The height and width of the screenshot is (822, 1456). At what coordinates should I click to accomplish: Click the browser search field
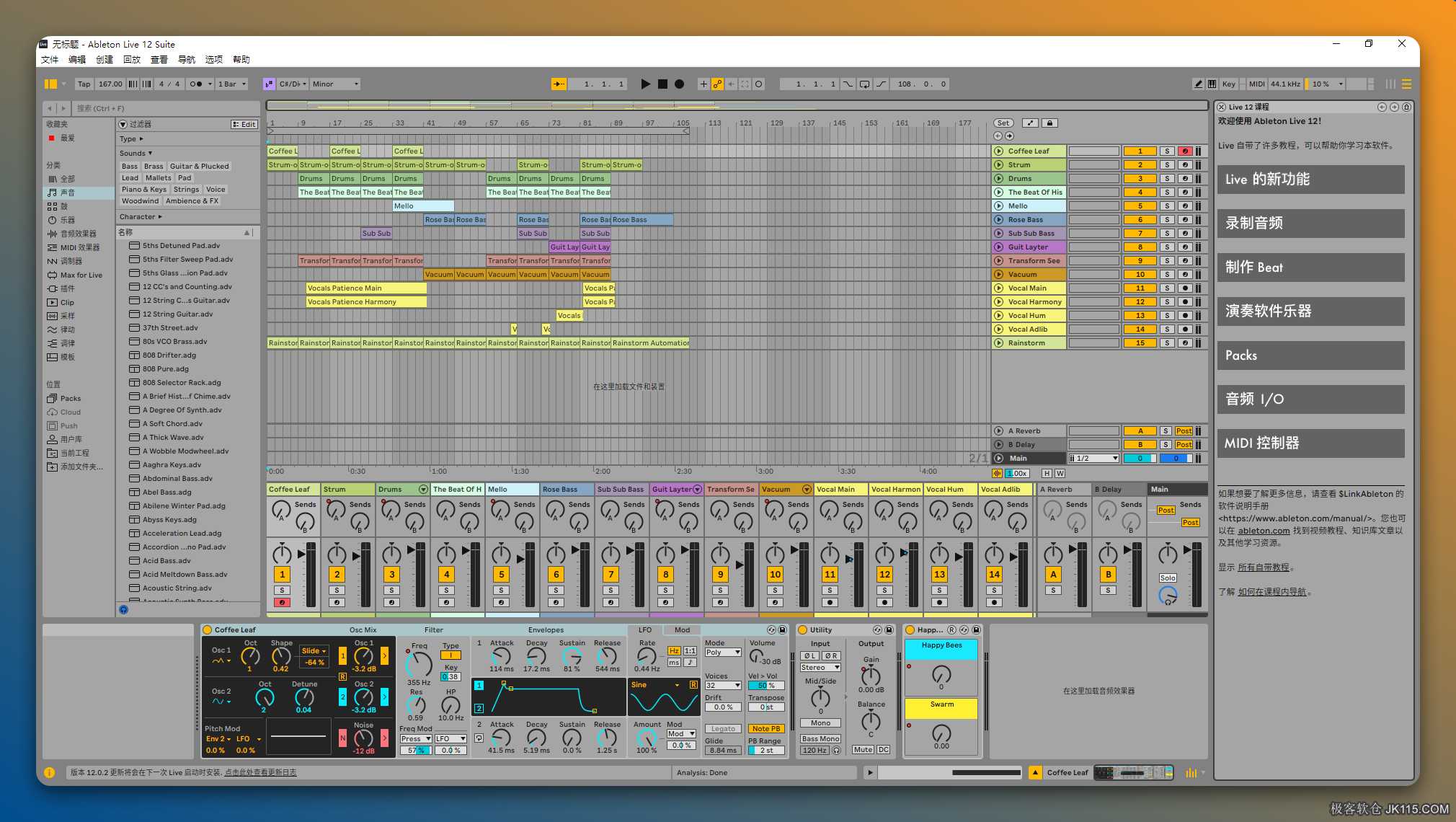[x=166, y=108]
